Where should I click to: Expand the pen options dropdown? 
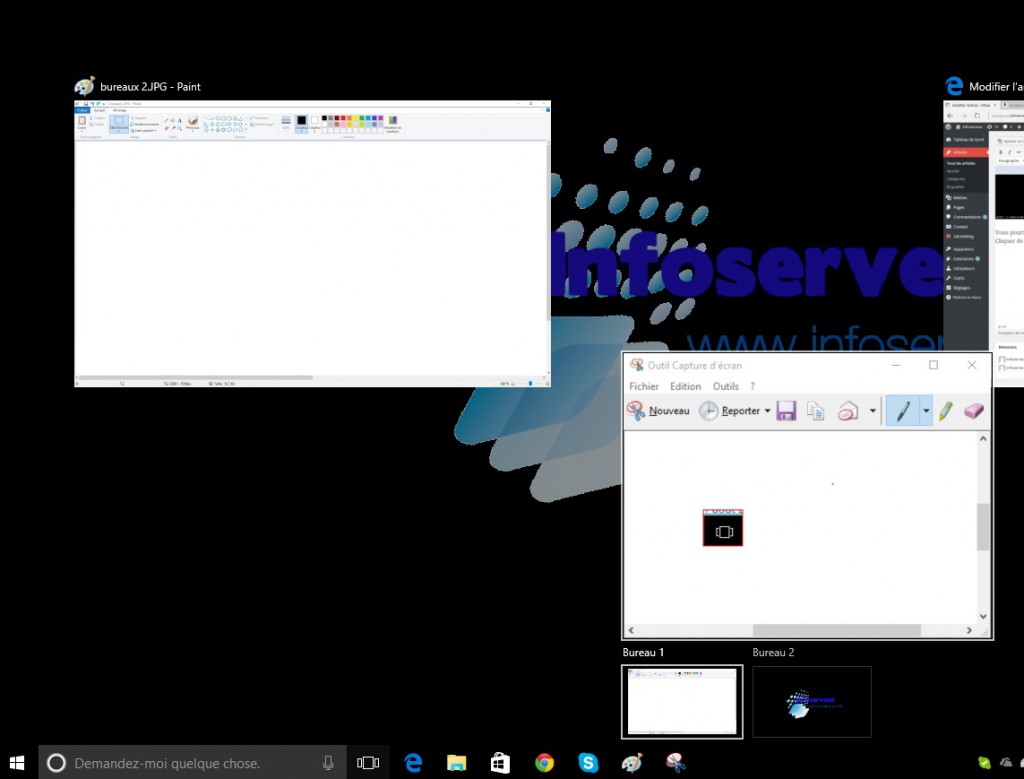pos(926,411)
